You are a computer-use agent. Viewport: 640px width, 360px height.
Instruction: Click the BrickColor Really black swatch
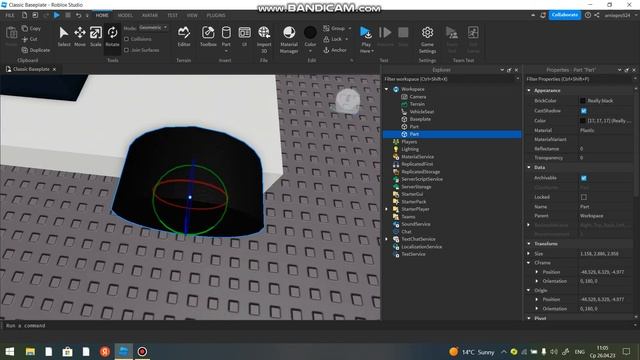click(x=583, y=100)
